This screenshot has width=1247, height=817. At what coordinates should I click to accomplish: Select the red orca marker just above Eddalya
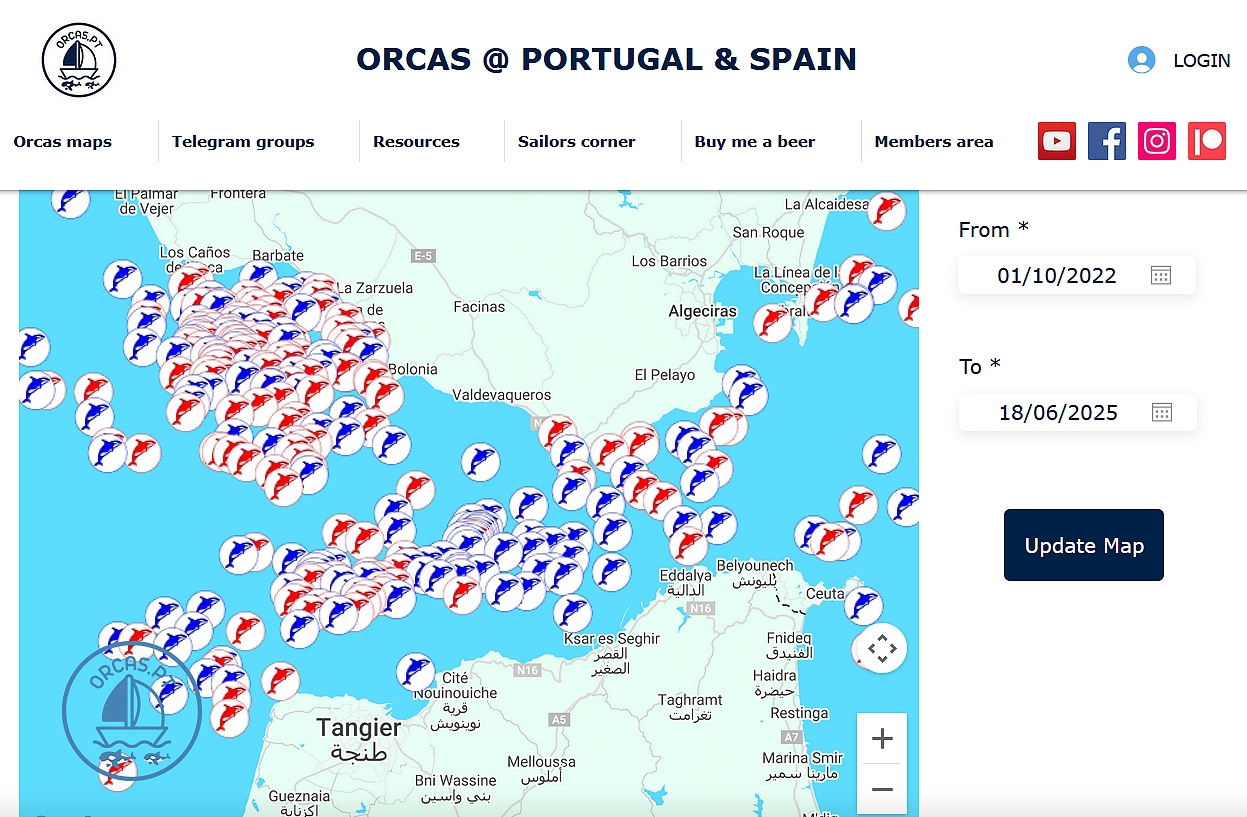coord(688,545)
